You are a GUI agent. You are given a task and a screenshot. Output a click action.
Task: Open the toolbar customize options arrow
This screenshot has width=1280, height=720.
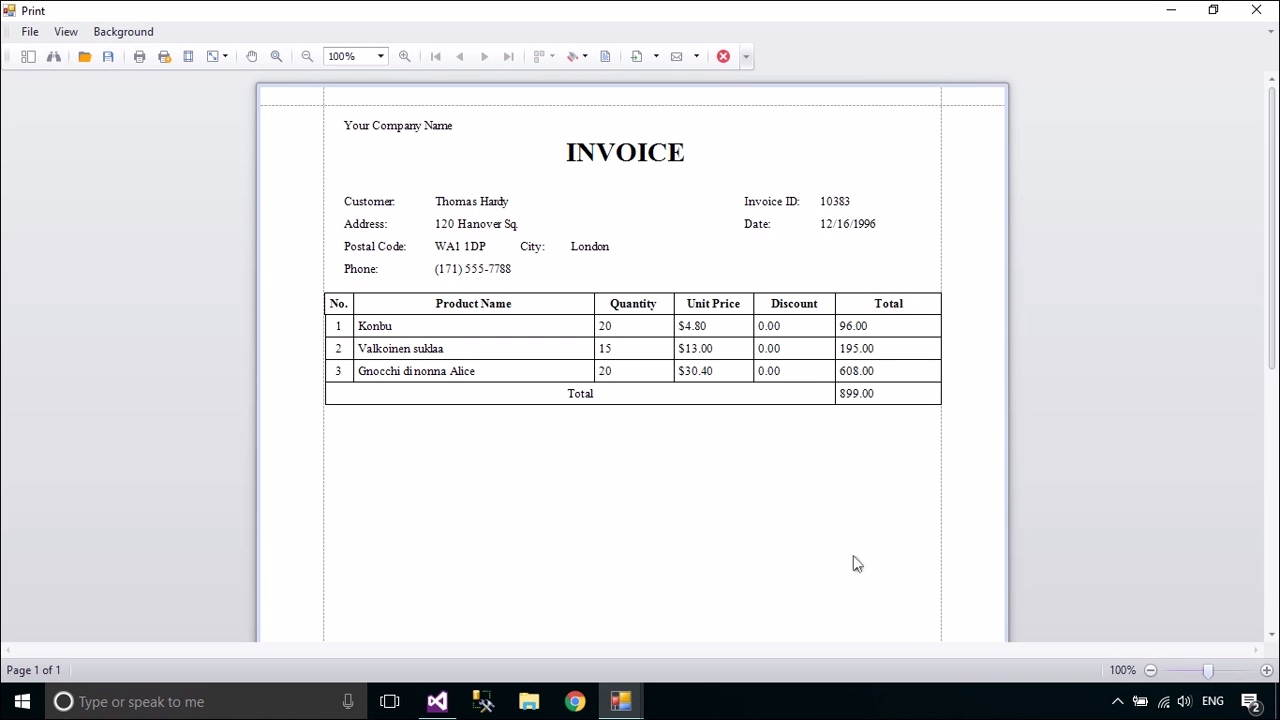pos(746,57)
